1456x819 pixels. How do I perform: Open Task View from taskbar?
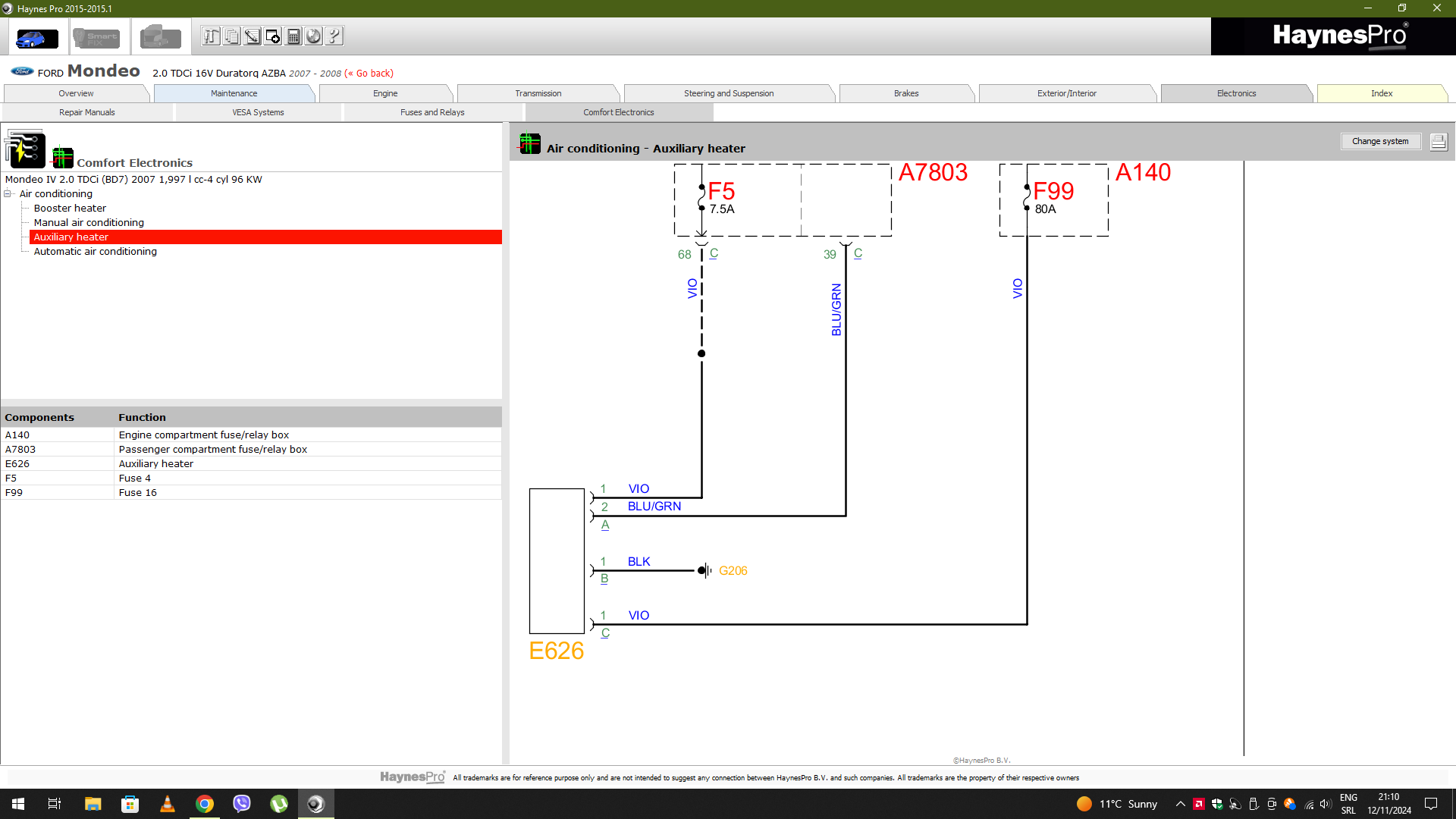pyautogui.click(x=55, y=804)
